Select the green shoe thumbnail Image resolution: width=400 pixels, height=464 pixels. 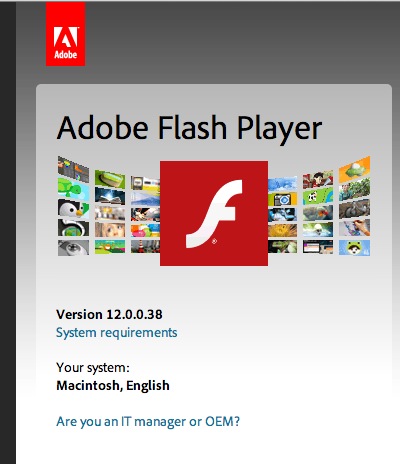pyautogui.click(x=110, y=179)
